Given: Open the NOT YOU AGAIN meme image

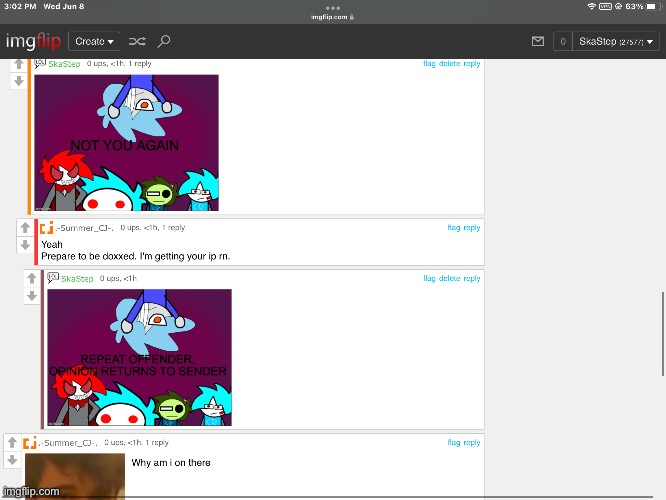Looking at the screenshot, I should [127, 143].
